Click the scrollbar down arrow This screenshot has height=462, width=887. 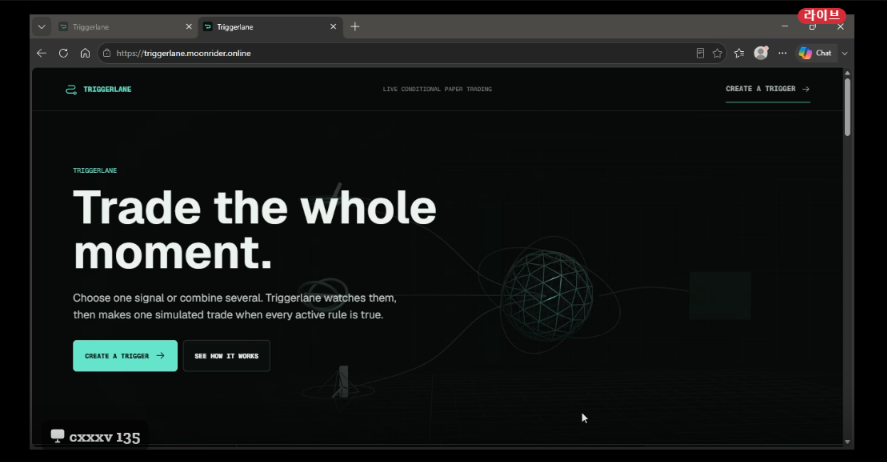tap(847, 442)
